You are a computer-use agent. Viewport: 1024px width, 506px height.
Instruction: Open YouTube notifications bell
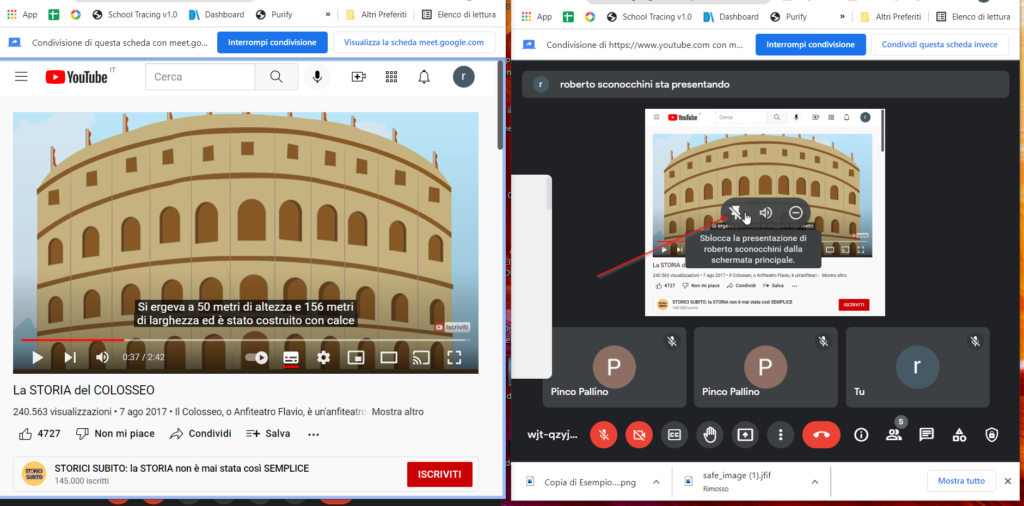point(424,77)
